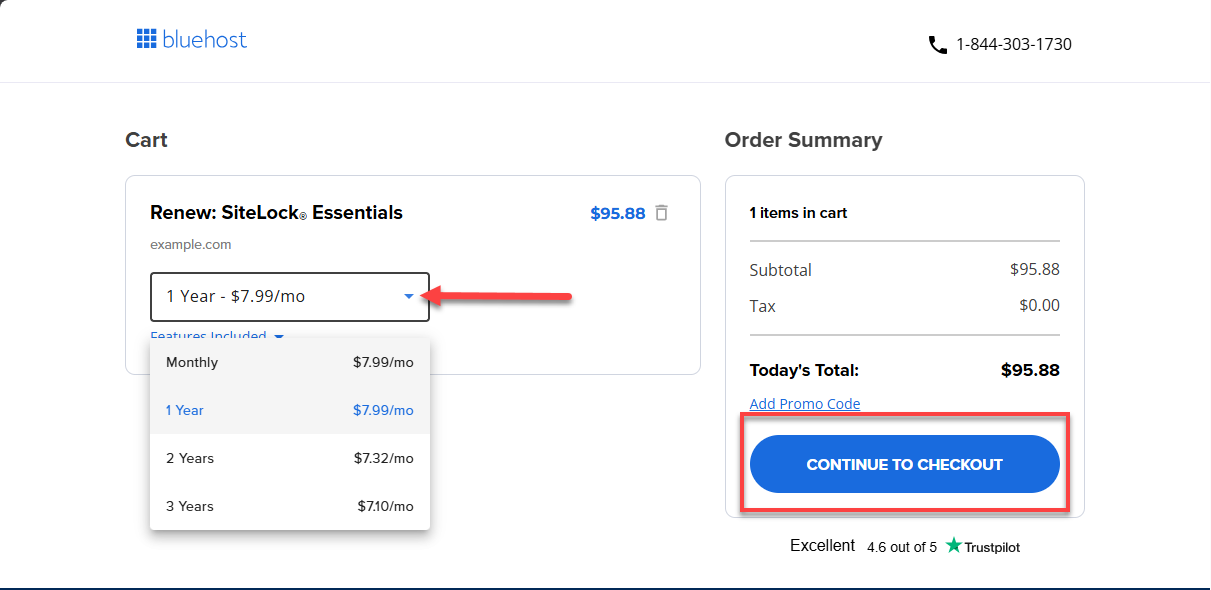The image size is (1211, 590).
Task: Click the Bluehost grid logo icon
Action: (x=147, y=39)
